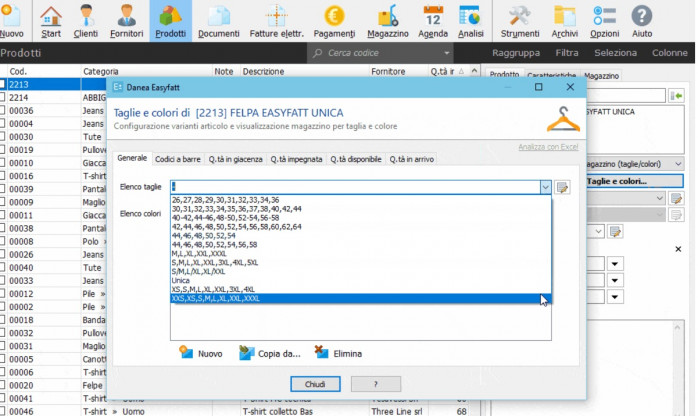698x416 pixels.
Task: Click Nuovo button in Taglie e colori dialog
Action: [x=201, y=353]
